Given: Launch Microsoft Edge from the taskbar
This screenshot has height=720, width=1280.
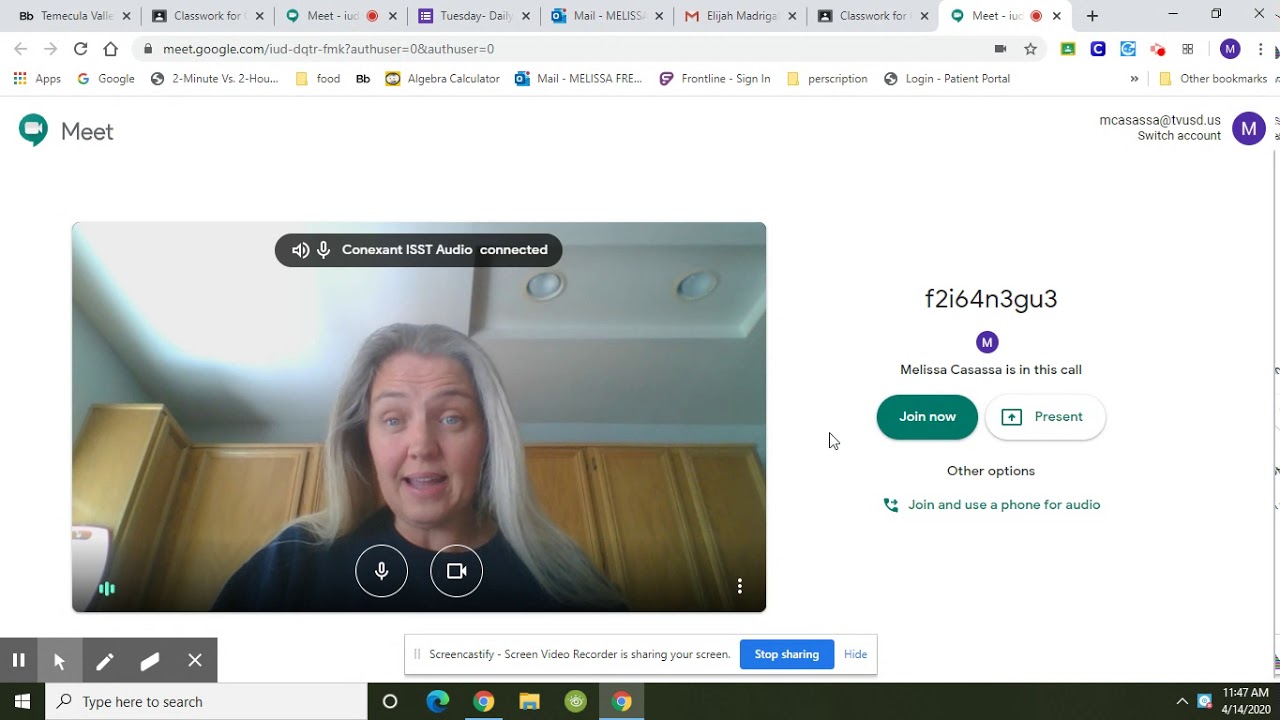Looking at the screenshot, I should [437, 701].
